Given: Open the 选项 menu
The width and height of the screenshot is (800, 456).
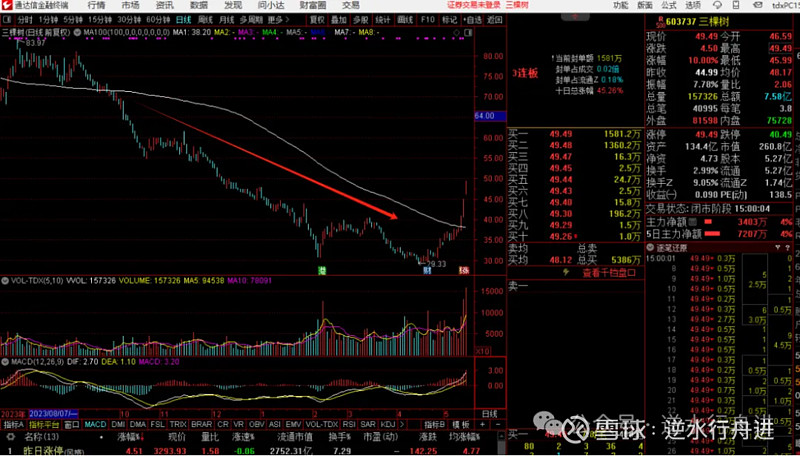Looking at the screenshot, I should point(693,5).
